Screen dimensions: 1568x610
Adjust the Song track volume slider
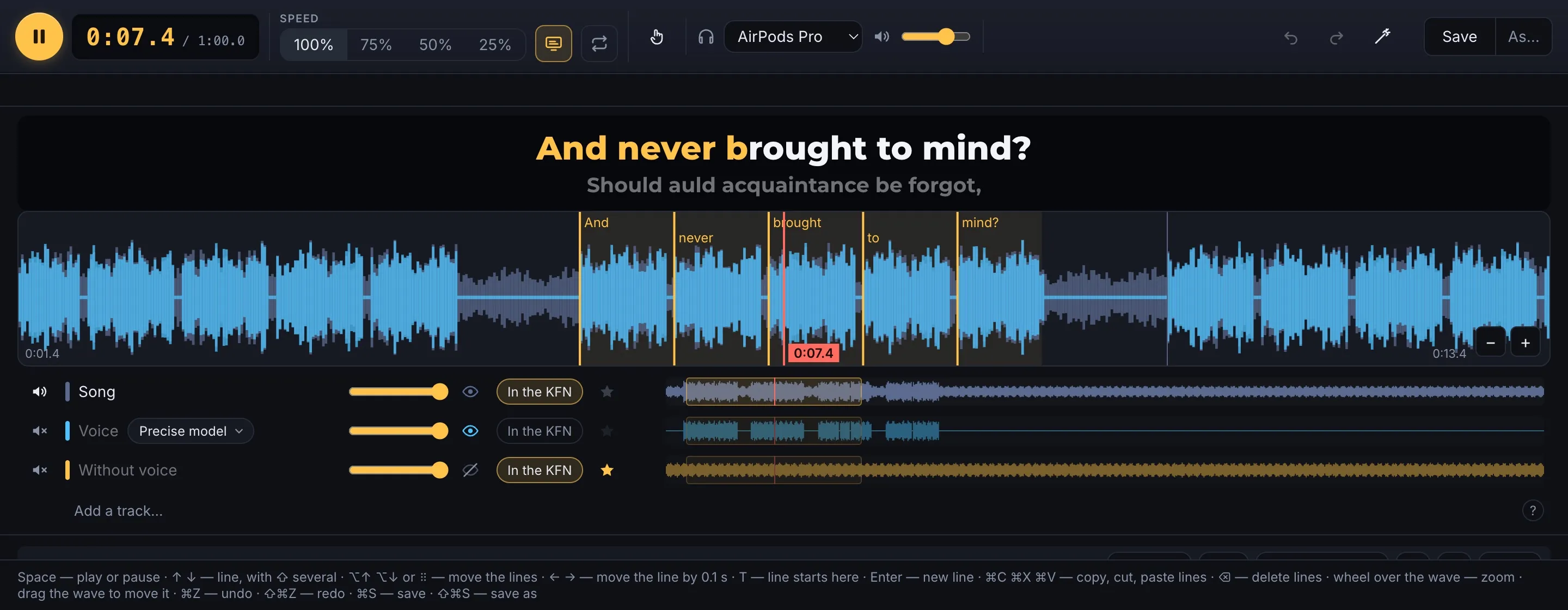[399, 392]
